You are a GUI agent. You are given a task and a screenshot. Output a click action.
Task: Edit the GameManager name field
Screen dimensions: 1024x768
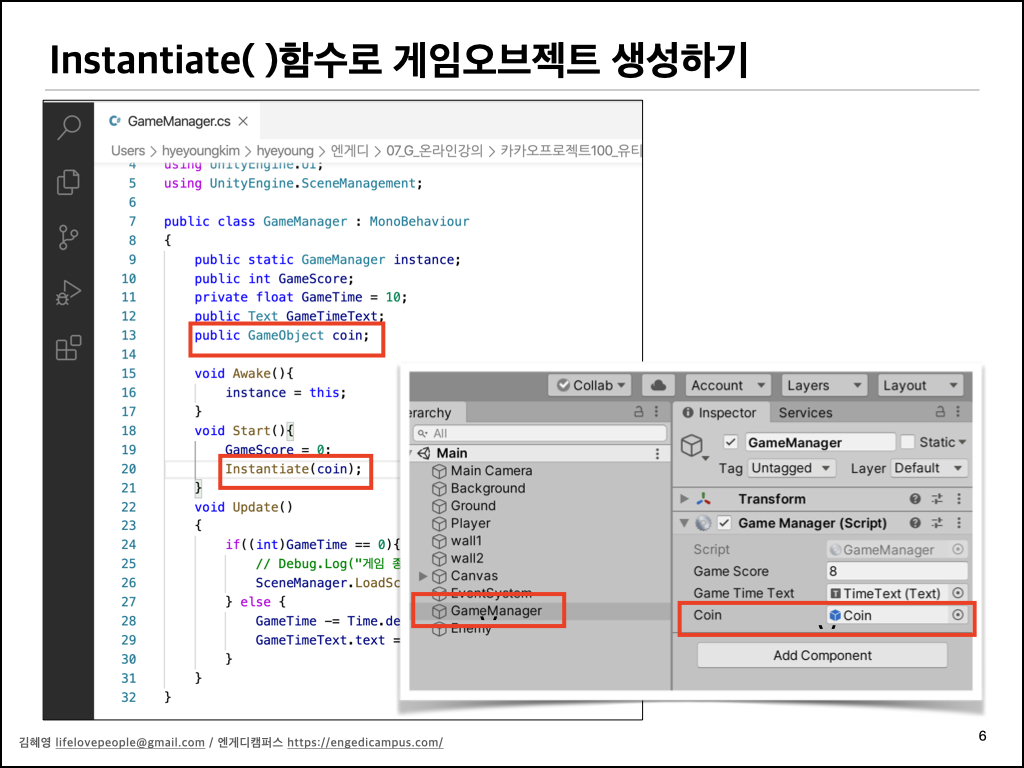point(820,442)
